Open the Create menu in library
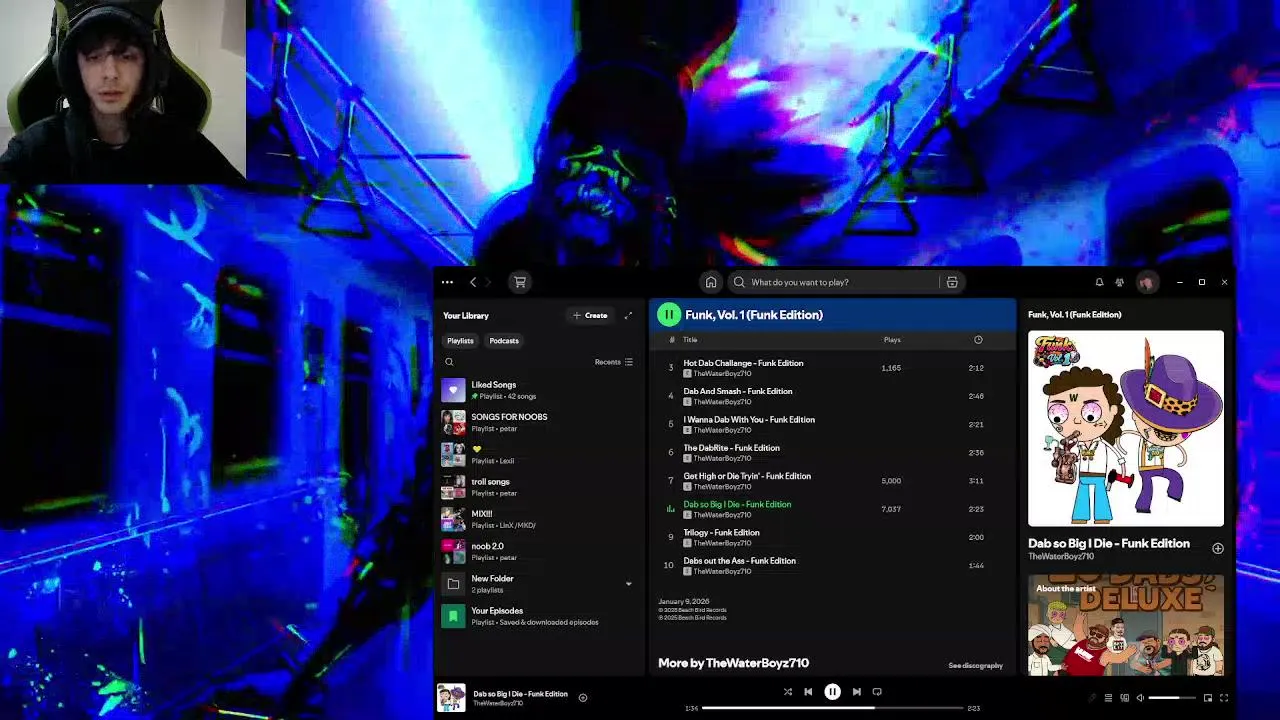1280x720 pixels. (590, 315)
